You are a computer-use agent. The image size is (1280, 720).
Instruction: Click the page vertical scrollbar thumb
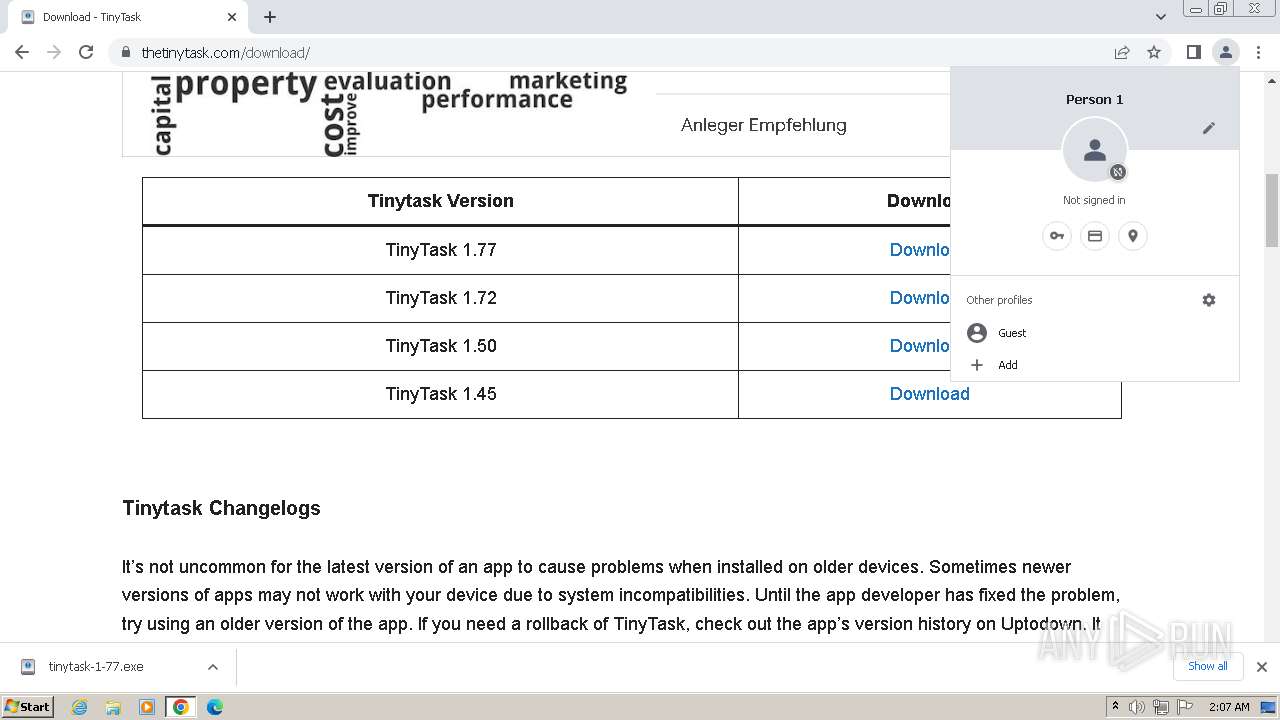[1272, 210]
